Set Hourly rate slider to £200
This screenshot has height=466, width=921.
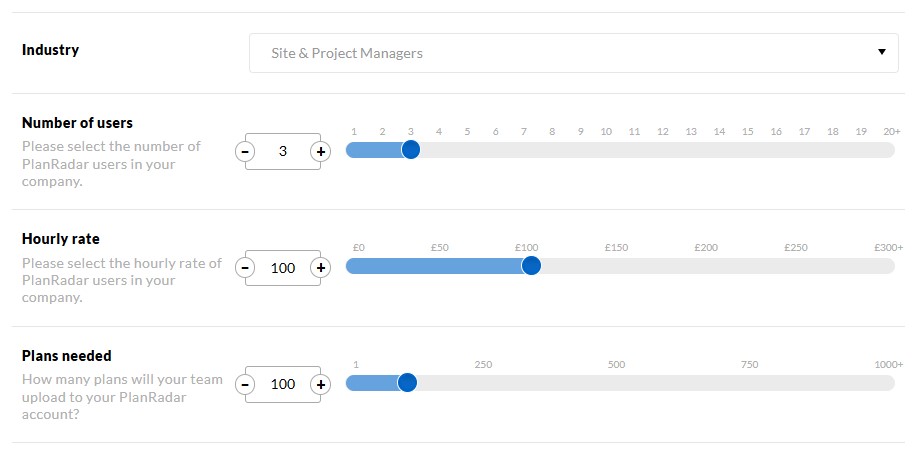click(x=706, y=266)
